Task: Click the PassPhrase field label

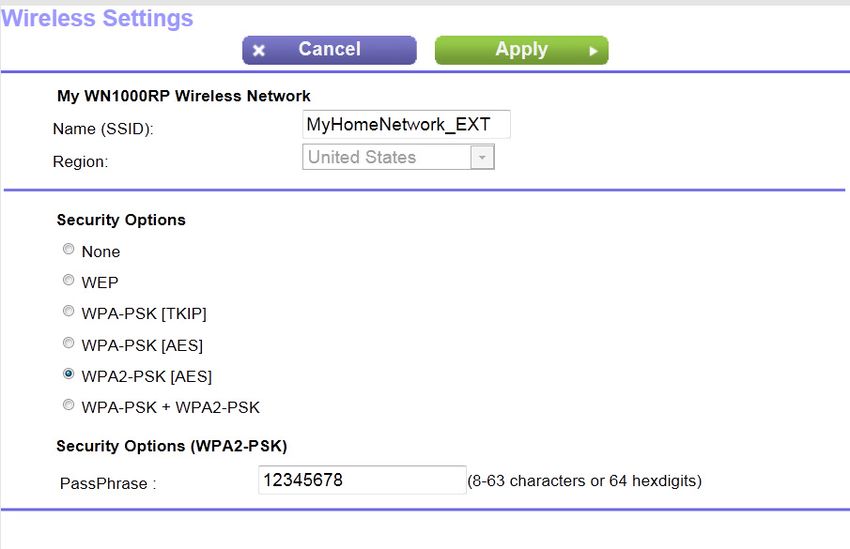Action: (108, 483)
